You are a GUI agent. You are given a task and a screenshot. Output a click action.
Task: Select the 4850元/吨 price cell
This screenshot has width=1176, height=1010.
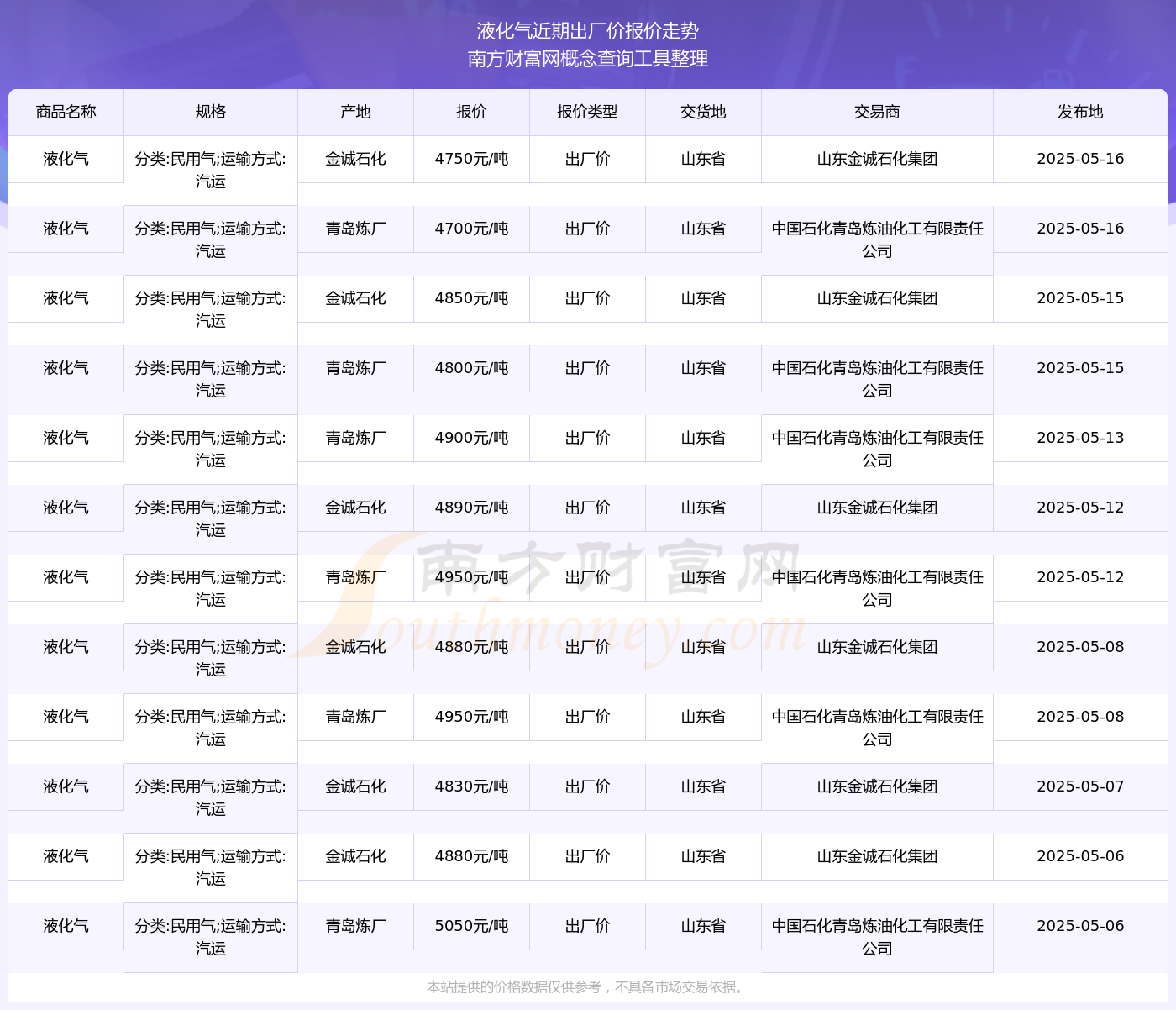(x=472, y=298)
